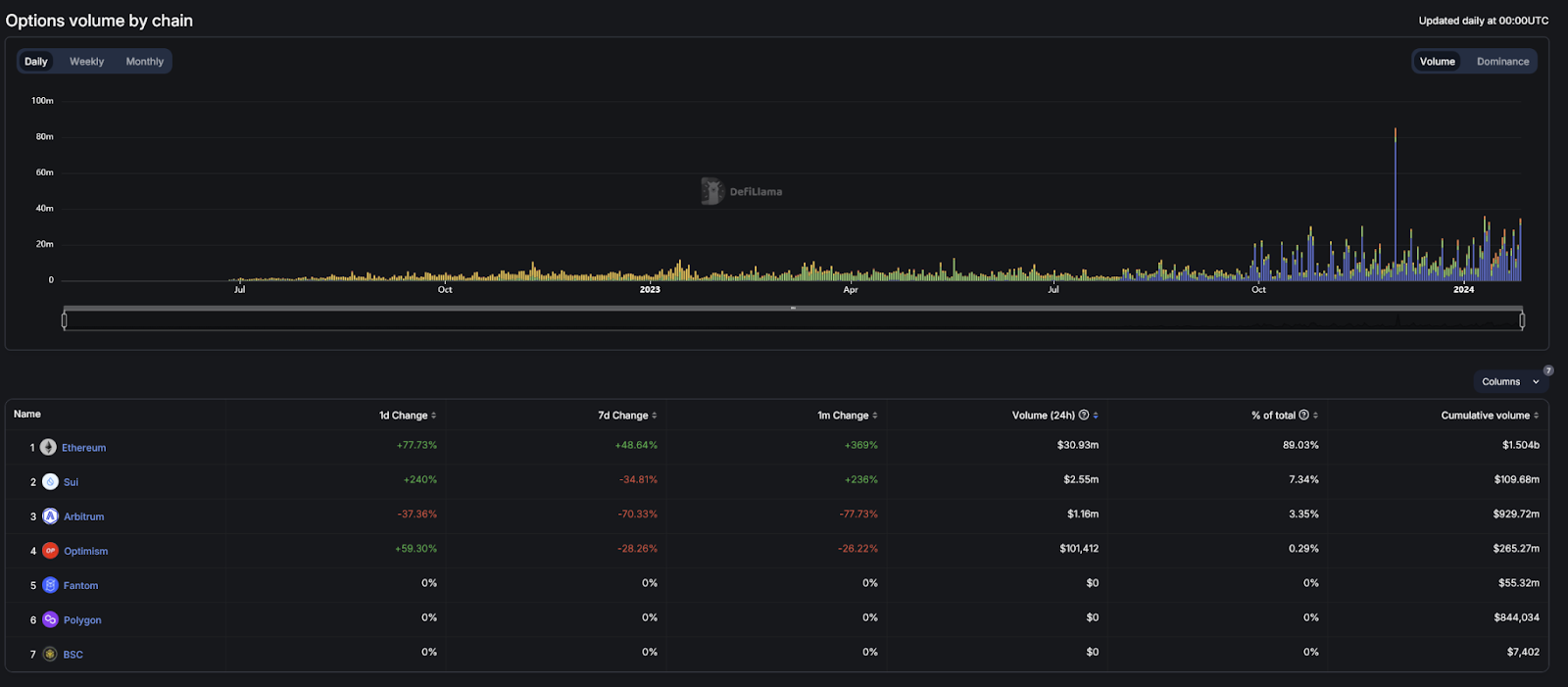Open the Sui chain link
This screenshot has width=1568, height=687.
(x=71, y=482)
